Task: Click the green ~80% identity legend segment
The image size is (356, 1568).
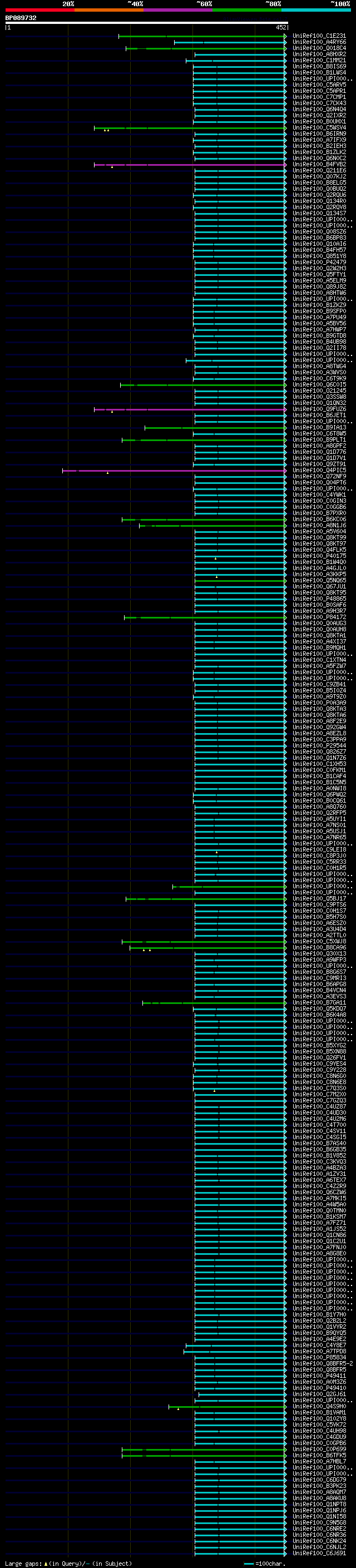Action: [247, 10]
